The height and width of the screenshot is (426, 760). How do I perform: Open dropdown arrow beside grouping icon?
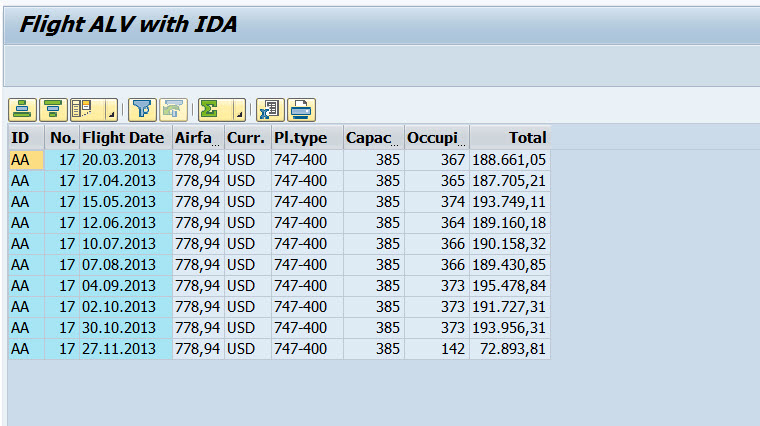tap(108, 109)
